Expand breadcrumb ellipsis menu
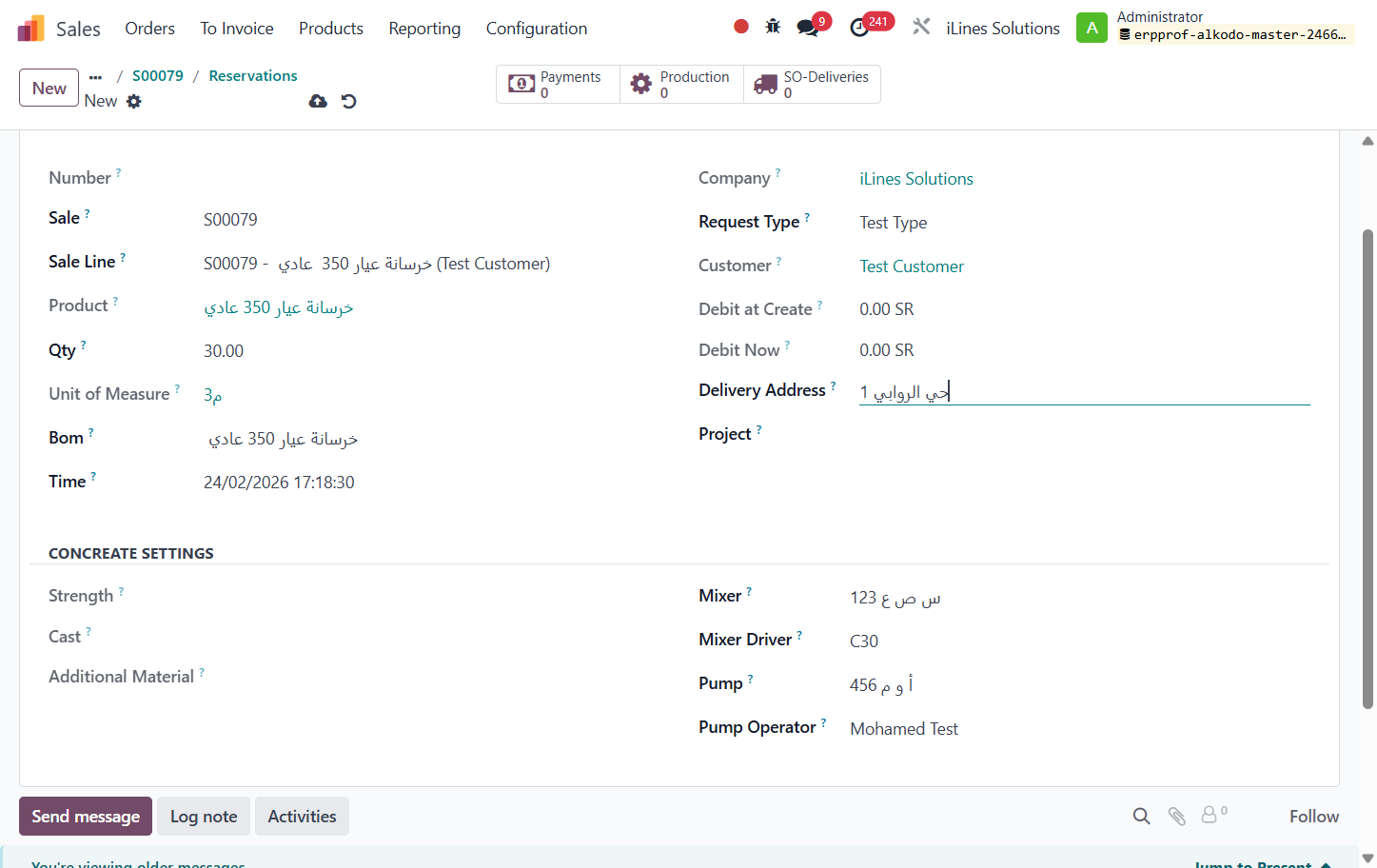The height and width of the screenshot is (868, 1377). click(x=95, y=77)
